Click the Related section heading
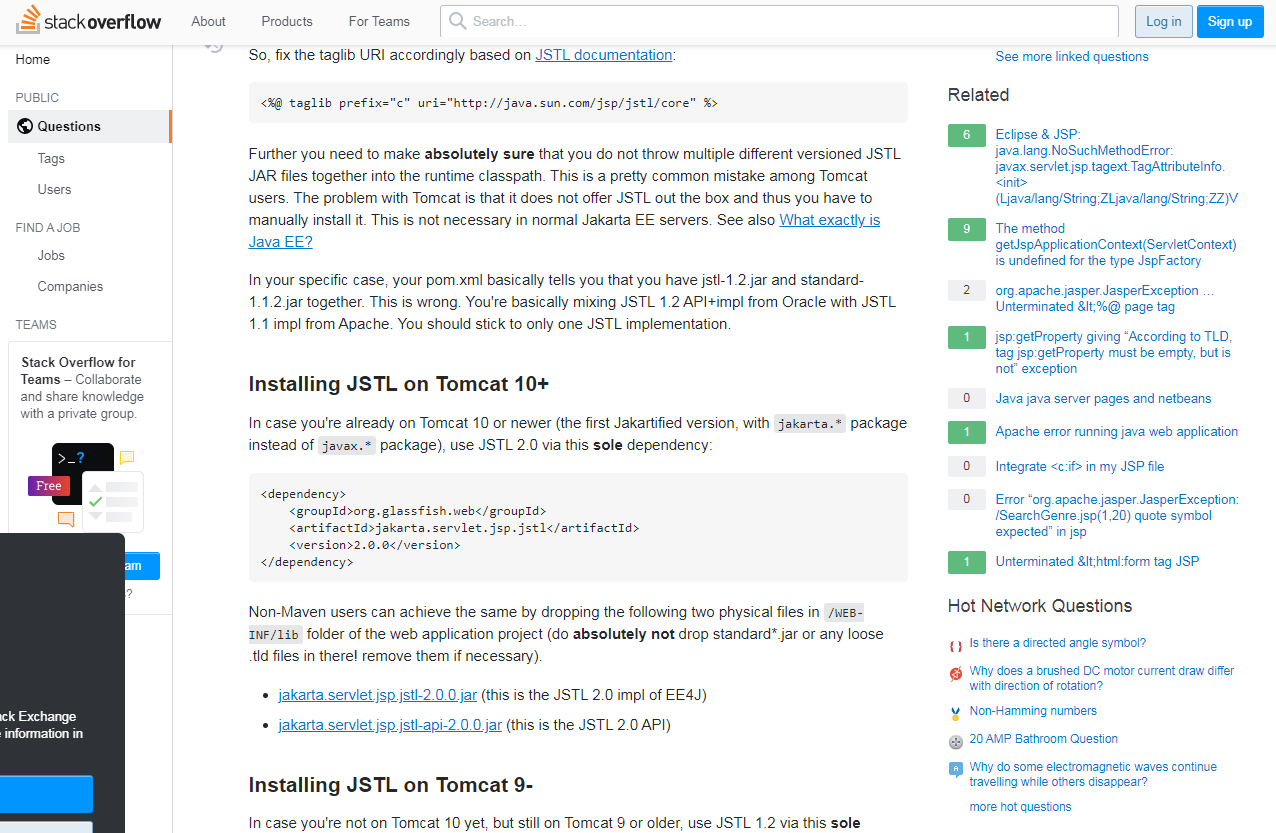1276x833 pixels. click(978, 95)
